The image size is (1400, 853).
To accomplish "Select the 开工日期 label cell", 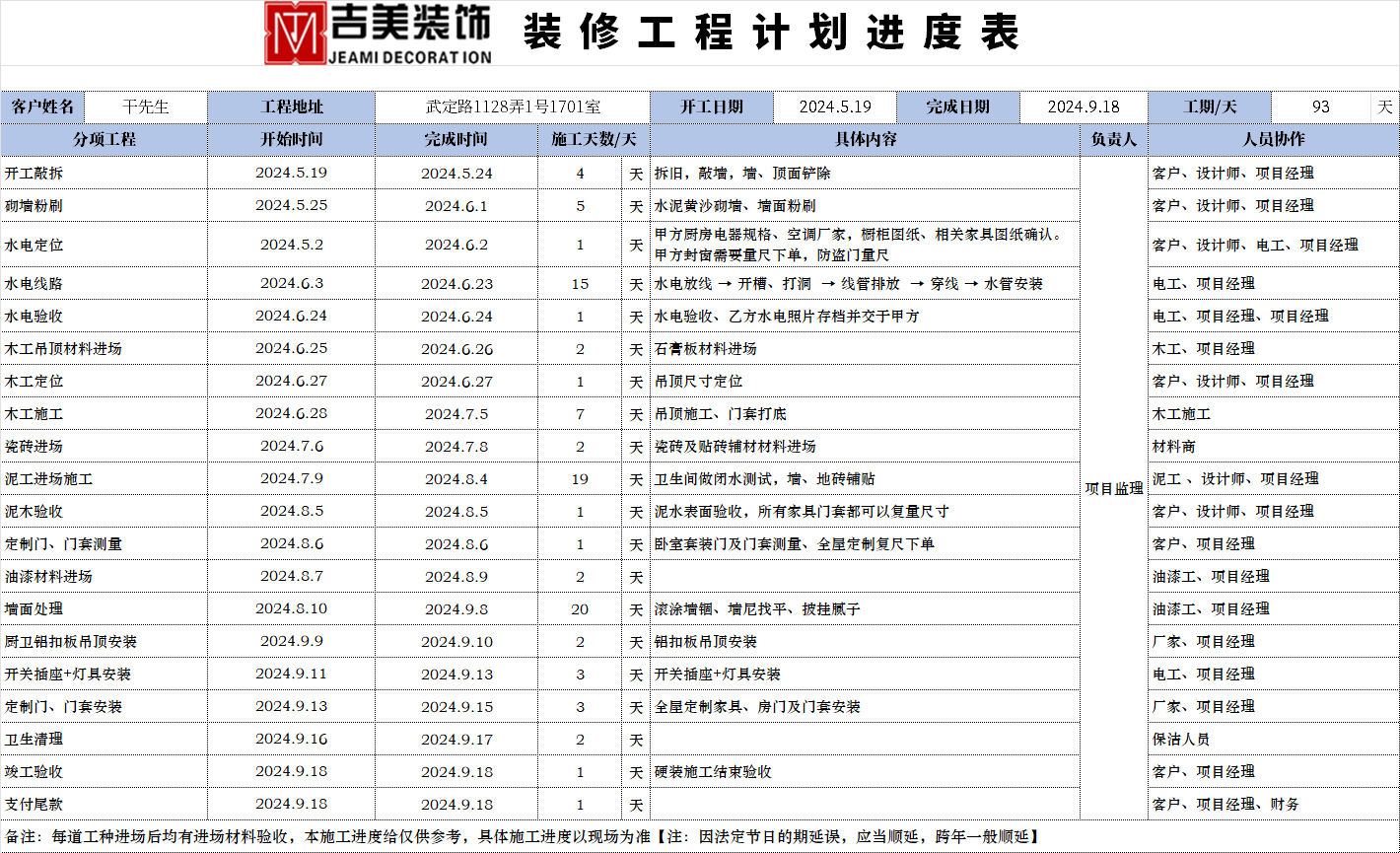I will [x=712, y=107].
